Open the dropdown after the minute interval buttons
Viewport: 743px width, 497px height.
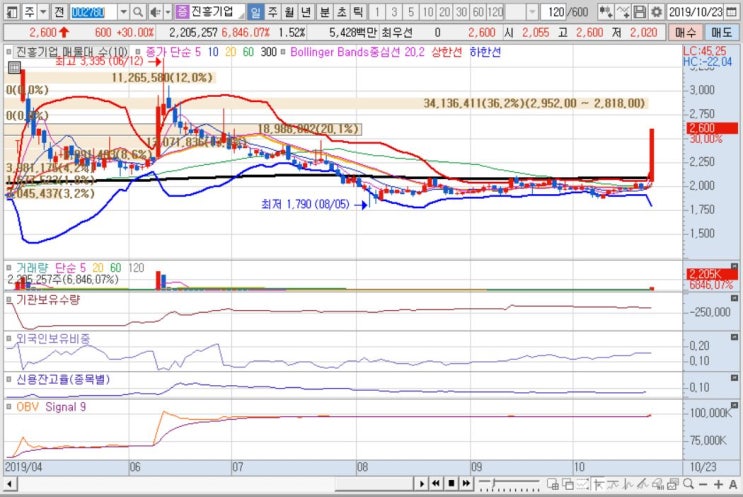tap(532, 11)
